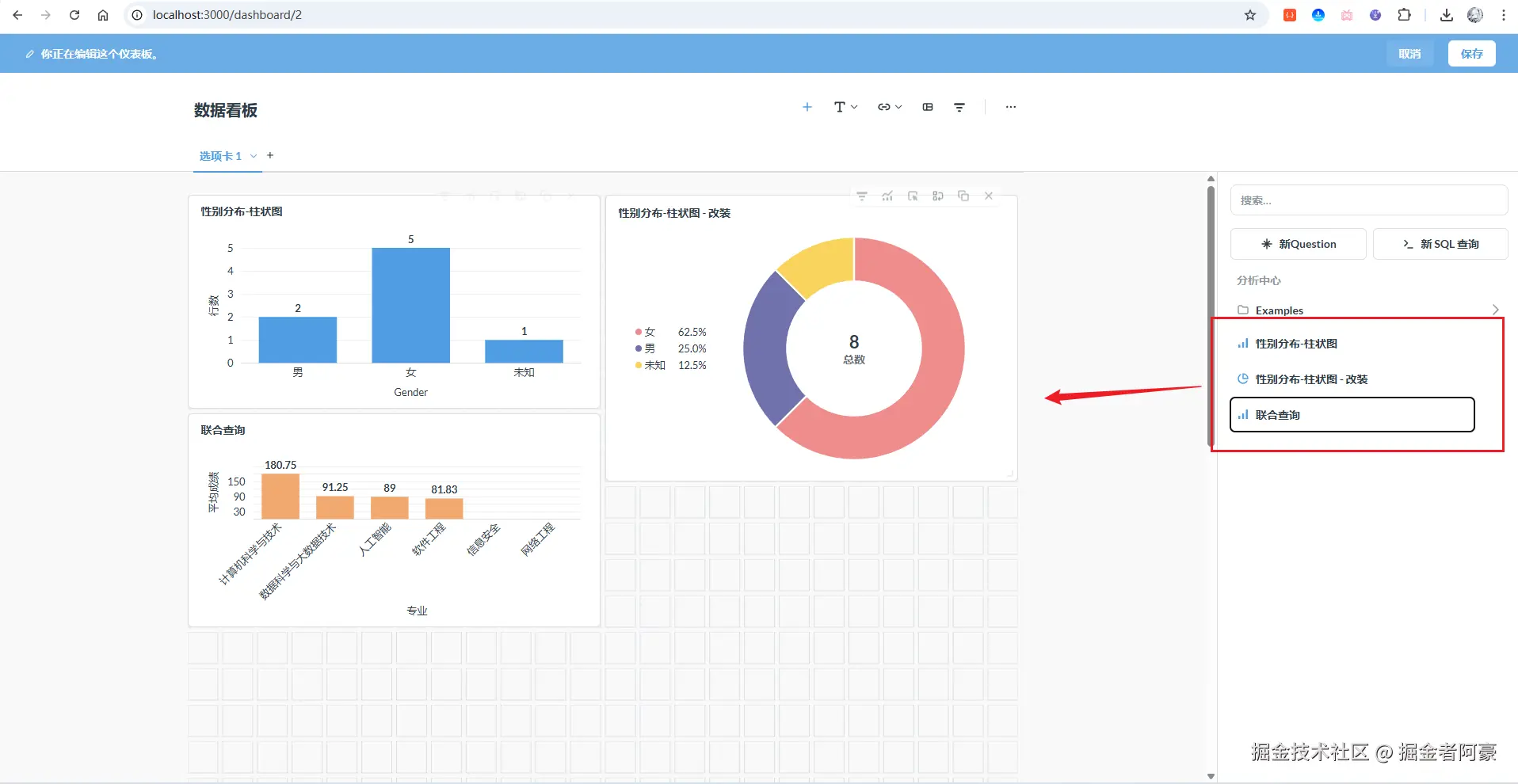This screenshot has height=784, width=1518.
Task: Click the 保存 save button
Action: (1472, 54)
